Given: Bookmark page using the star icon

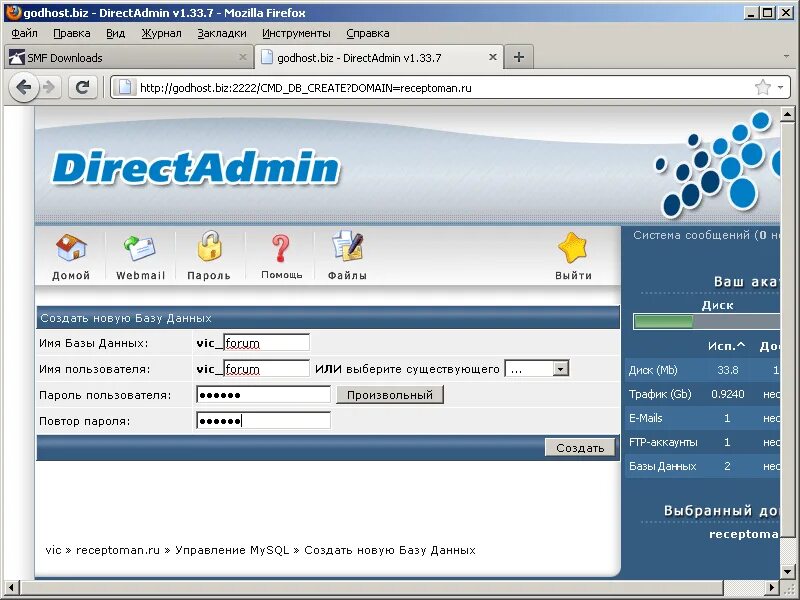Looking at the screenshot, I should pyautogui.click(x=762, y=88).
